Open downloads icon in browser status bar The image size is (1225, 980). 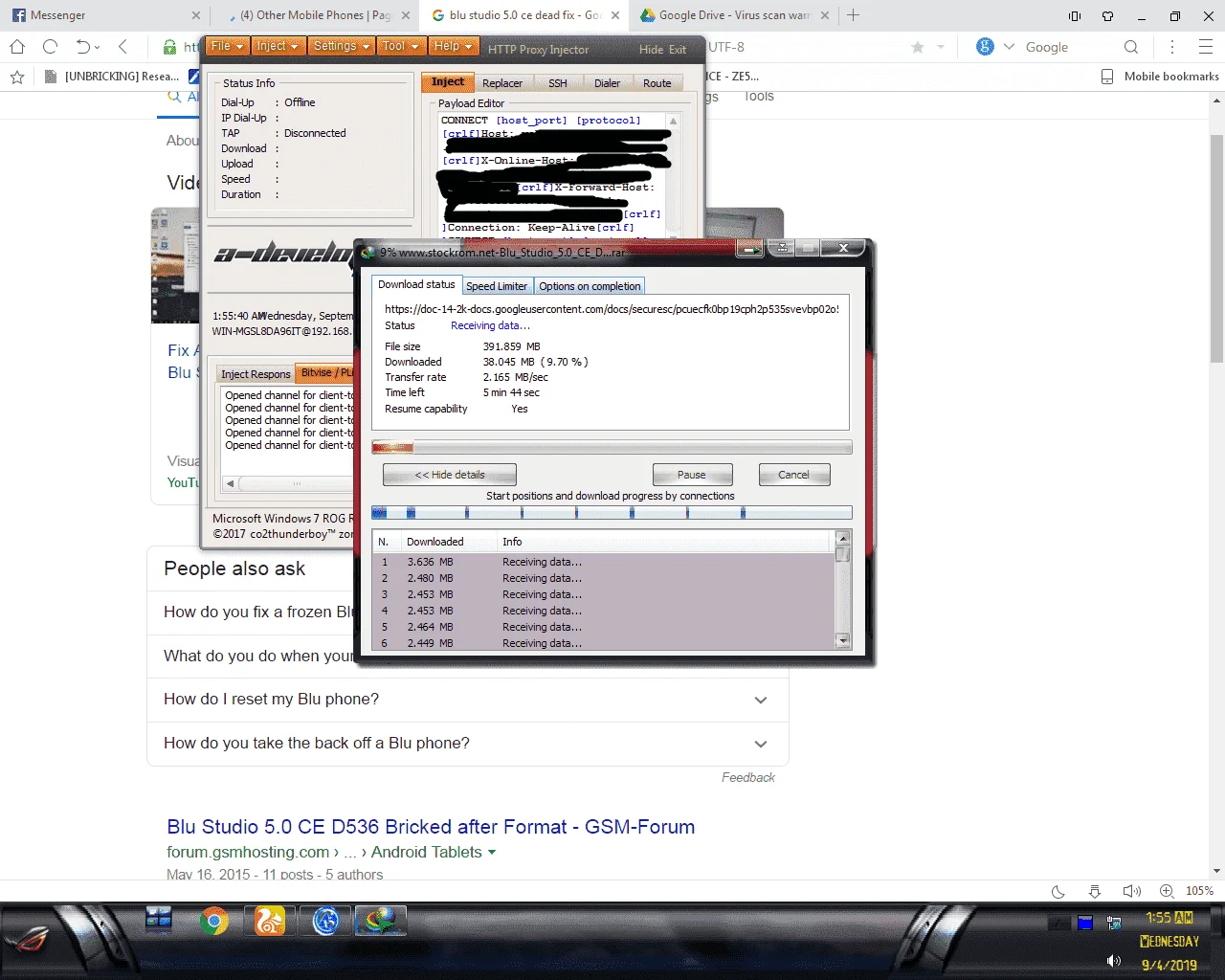tap(1095, 891)
